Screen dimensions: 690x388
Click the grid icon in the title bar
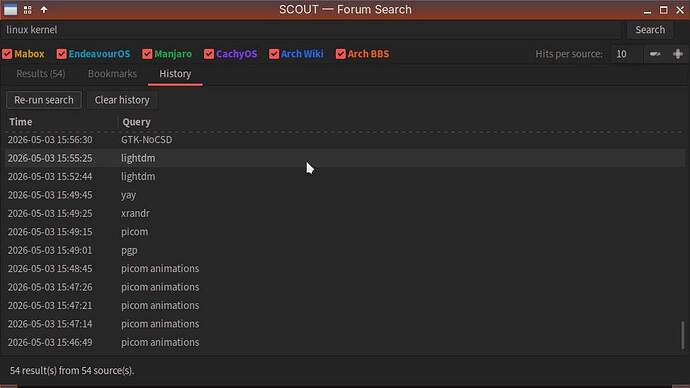pyautogui.click(x=27, y=9)
